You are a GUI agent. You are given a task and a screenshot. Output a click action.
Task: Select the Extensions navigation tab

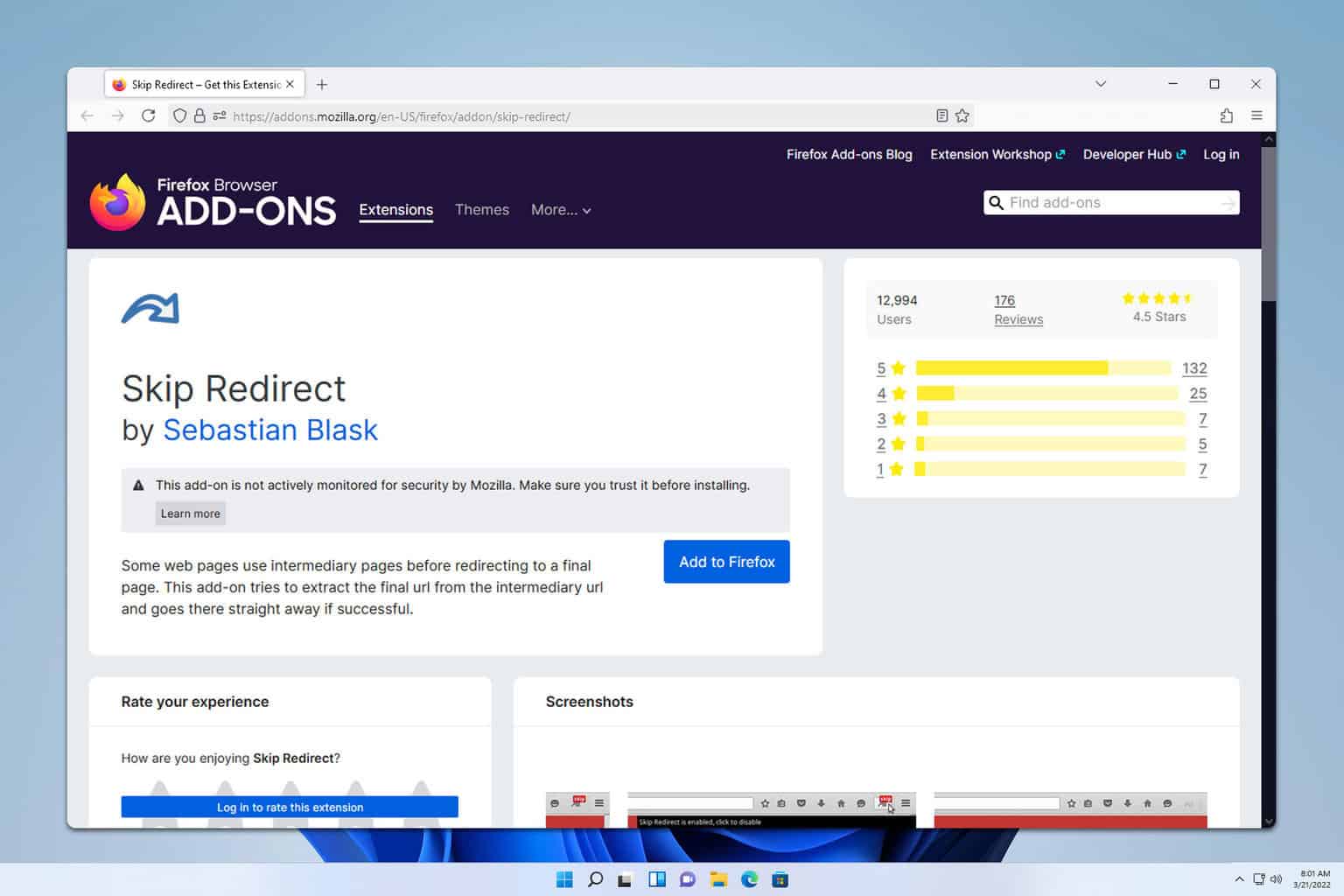[395, 210]
